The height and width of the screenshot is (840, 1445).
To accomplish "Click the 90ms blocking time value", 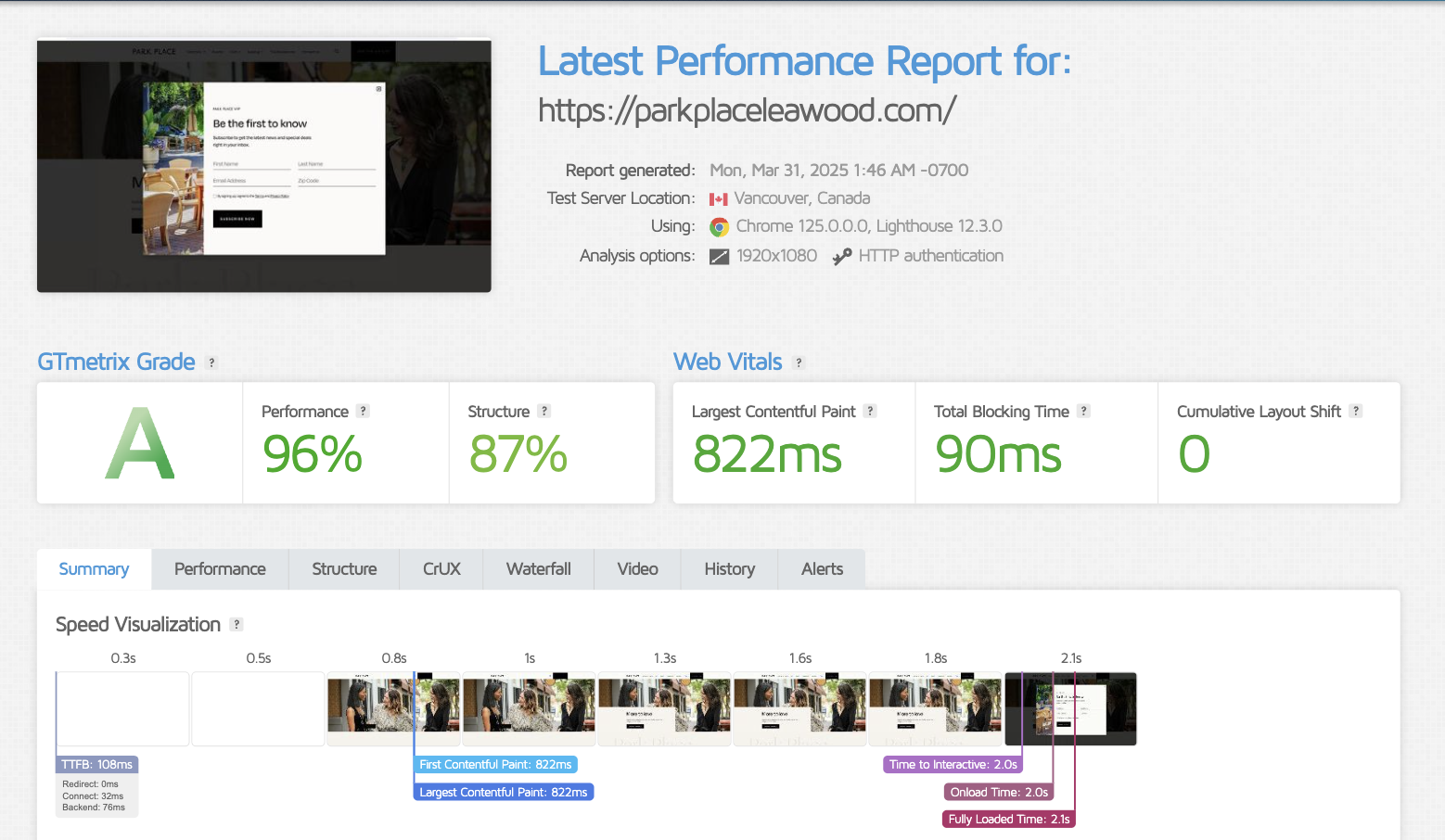I will click(999, 454).
